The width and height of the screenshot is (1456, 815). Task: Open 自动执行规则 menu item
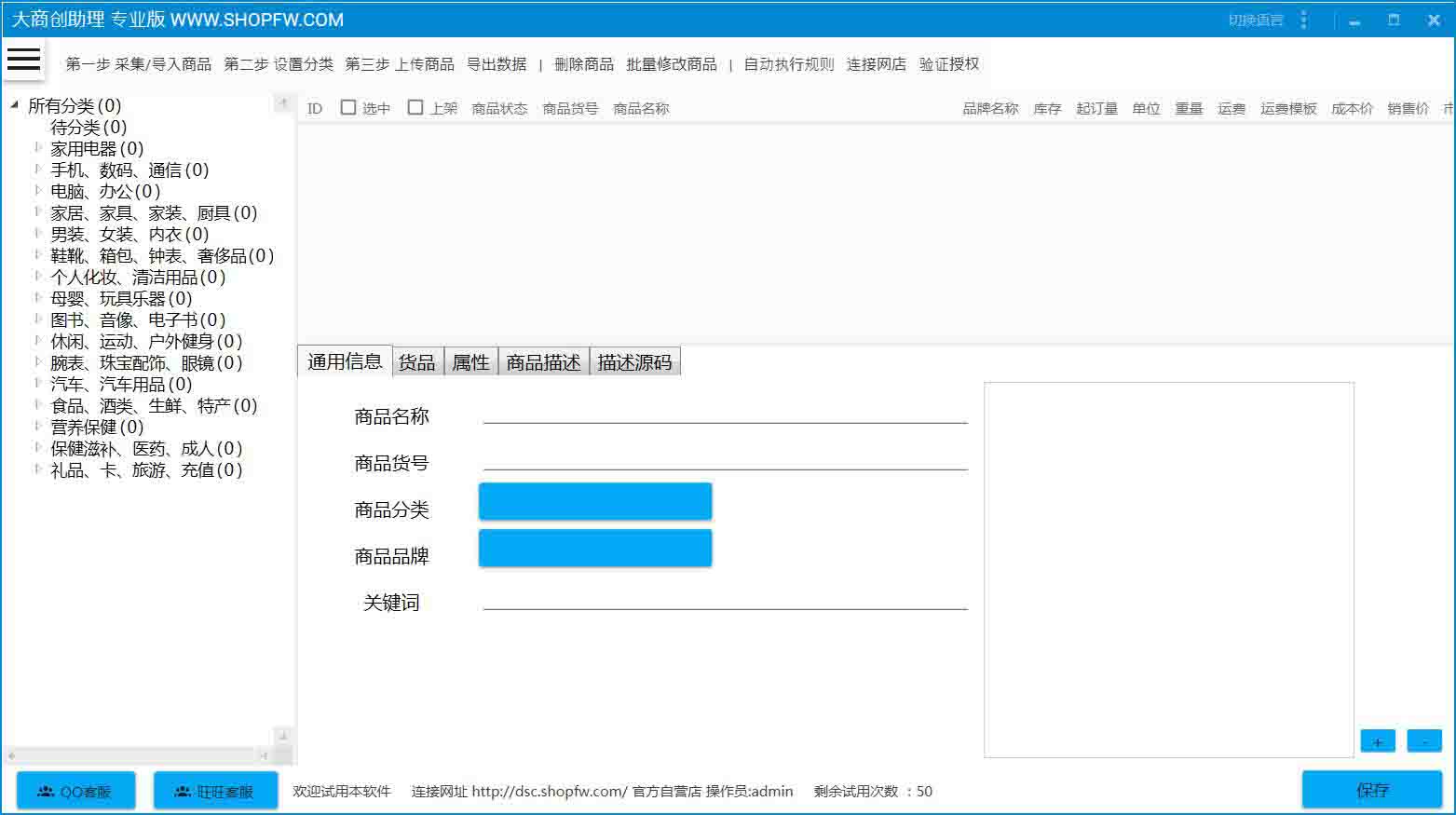(789, 64)
